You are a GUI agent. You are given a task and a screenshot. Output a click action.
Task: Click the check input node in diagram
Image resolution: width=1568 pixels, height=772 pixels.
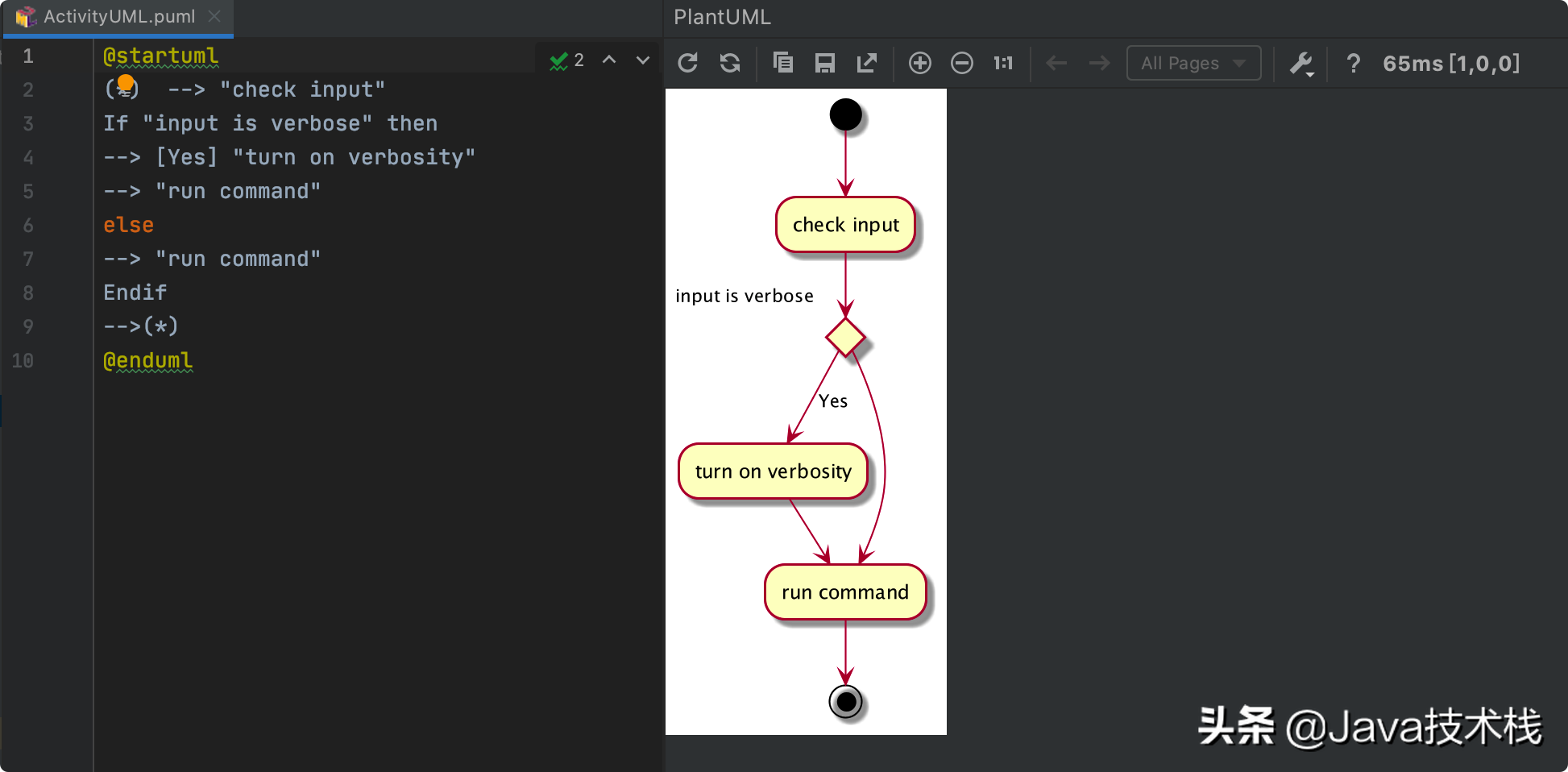845,225
